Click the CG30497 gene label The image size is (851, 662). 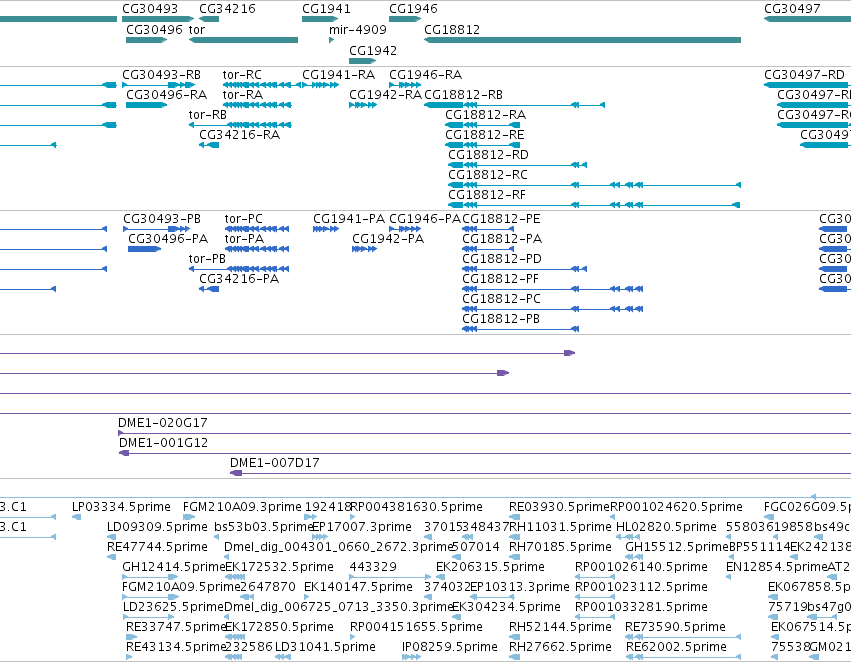[792, 9]
